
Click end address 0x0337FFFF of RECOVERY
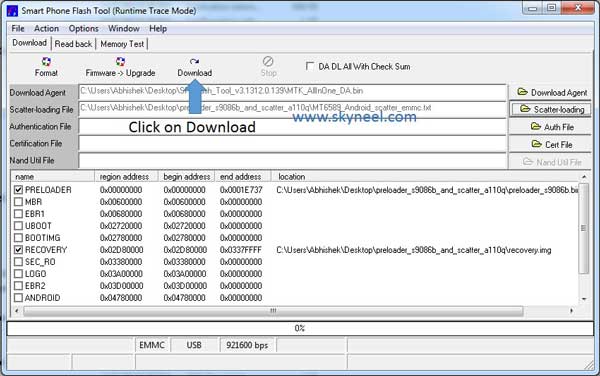[241, 250]
